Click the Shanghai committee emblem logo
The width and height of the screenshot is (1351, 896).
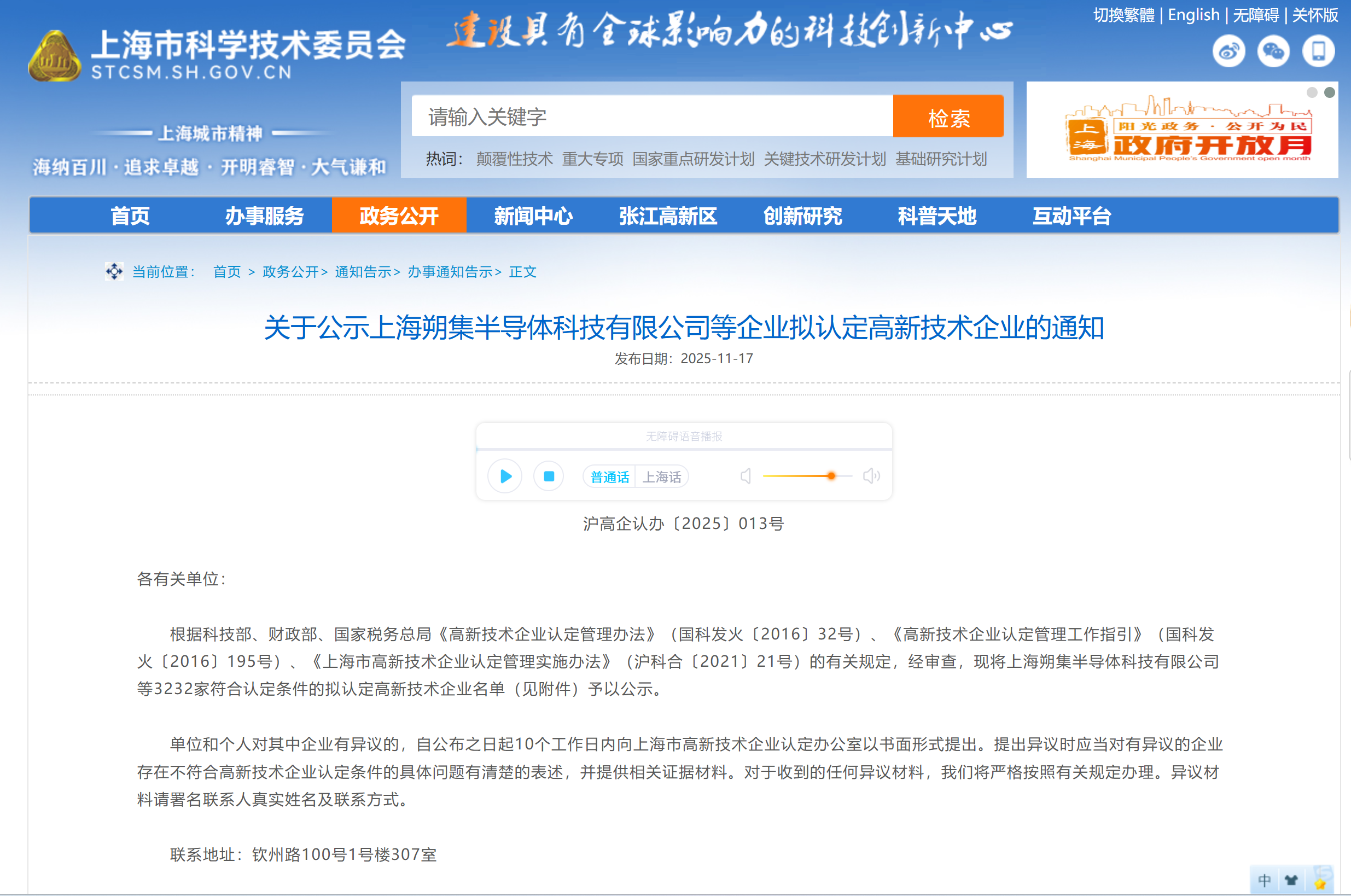click(54, 56)
